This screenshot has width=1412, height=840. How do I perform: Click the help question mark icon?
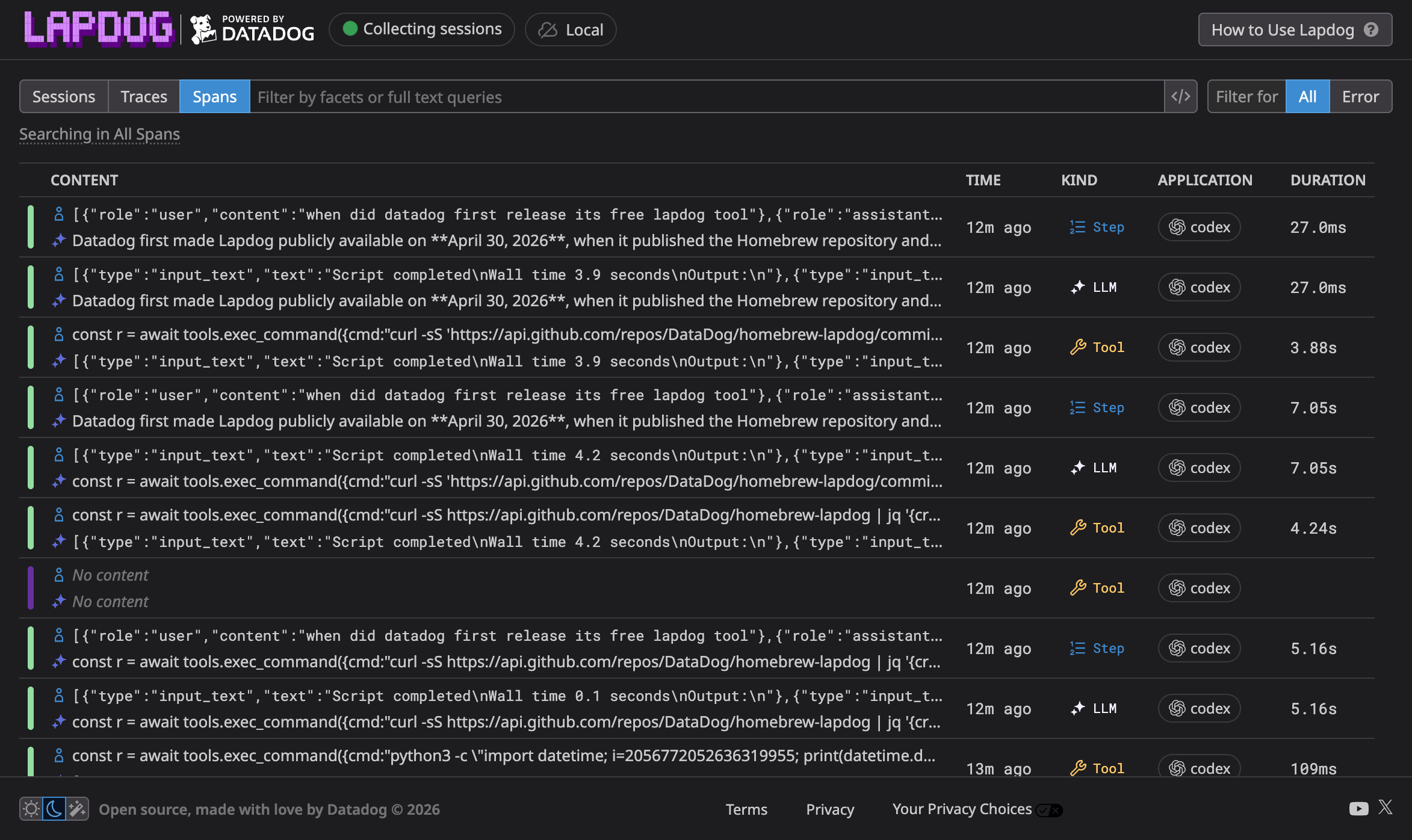point(1371,29)
